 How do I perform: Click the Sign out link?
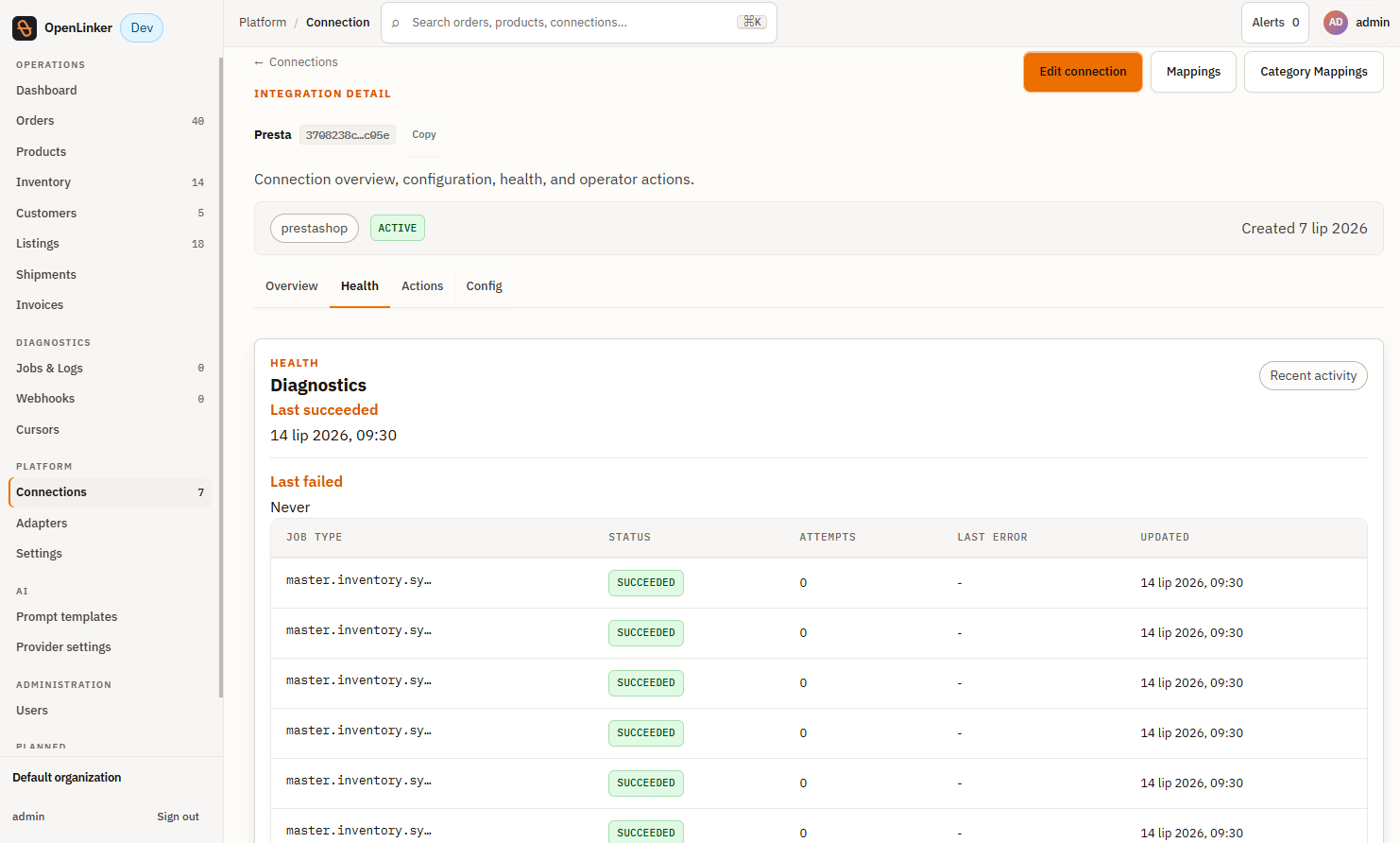coord(178,817)
